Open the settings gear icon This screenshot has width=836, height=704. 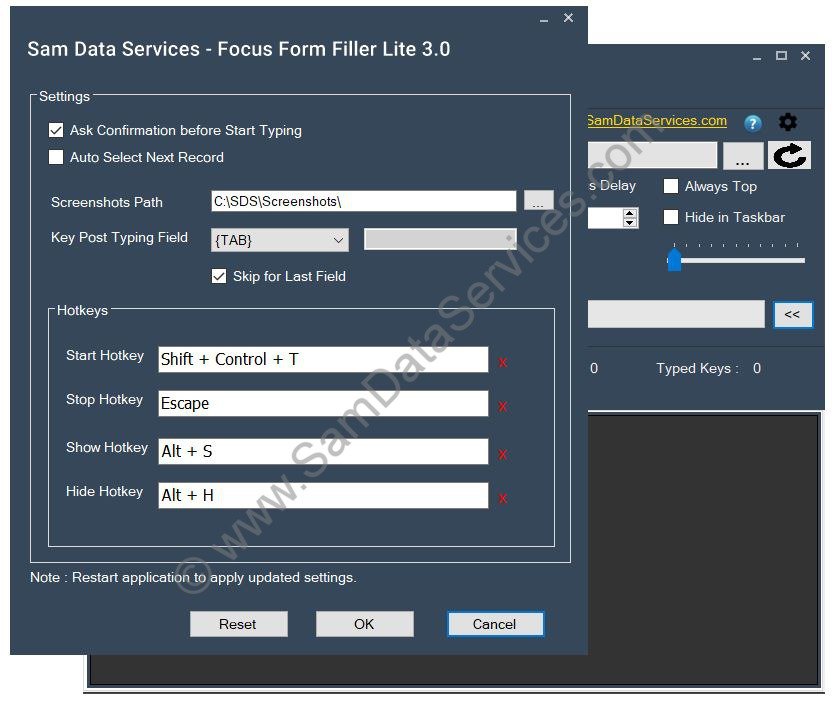[787, 122]
